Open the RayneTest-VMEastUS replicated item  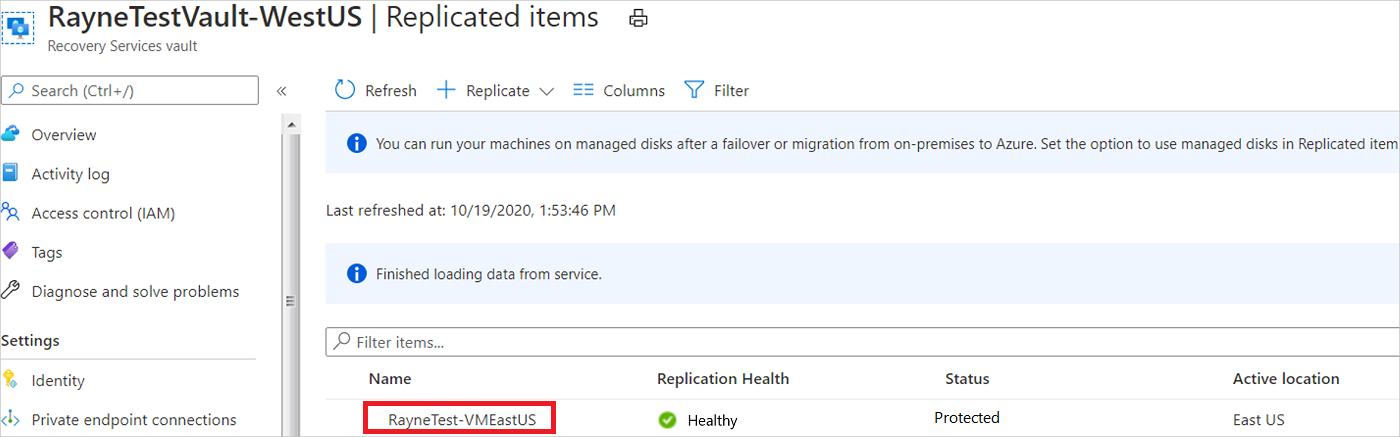point(459,420)
